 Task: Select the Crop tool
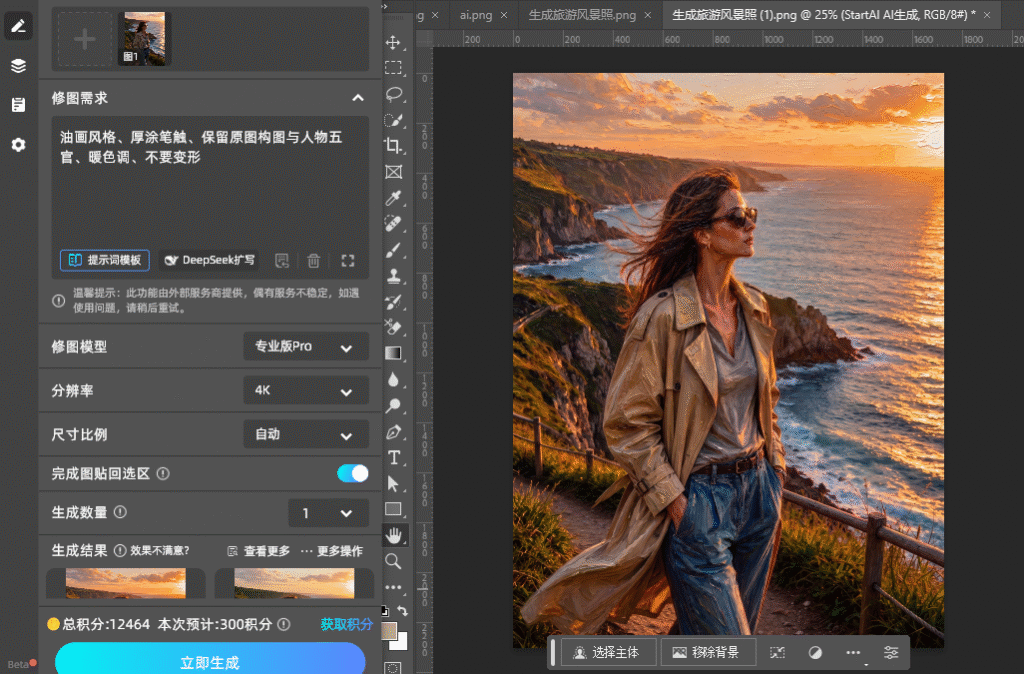(x=393, y=146)
